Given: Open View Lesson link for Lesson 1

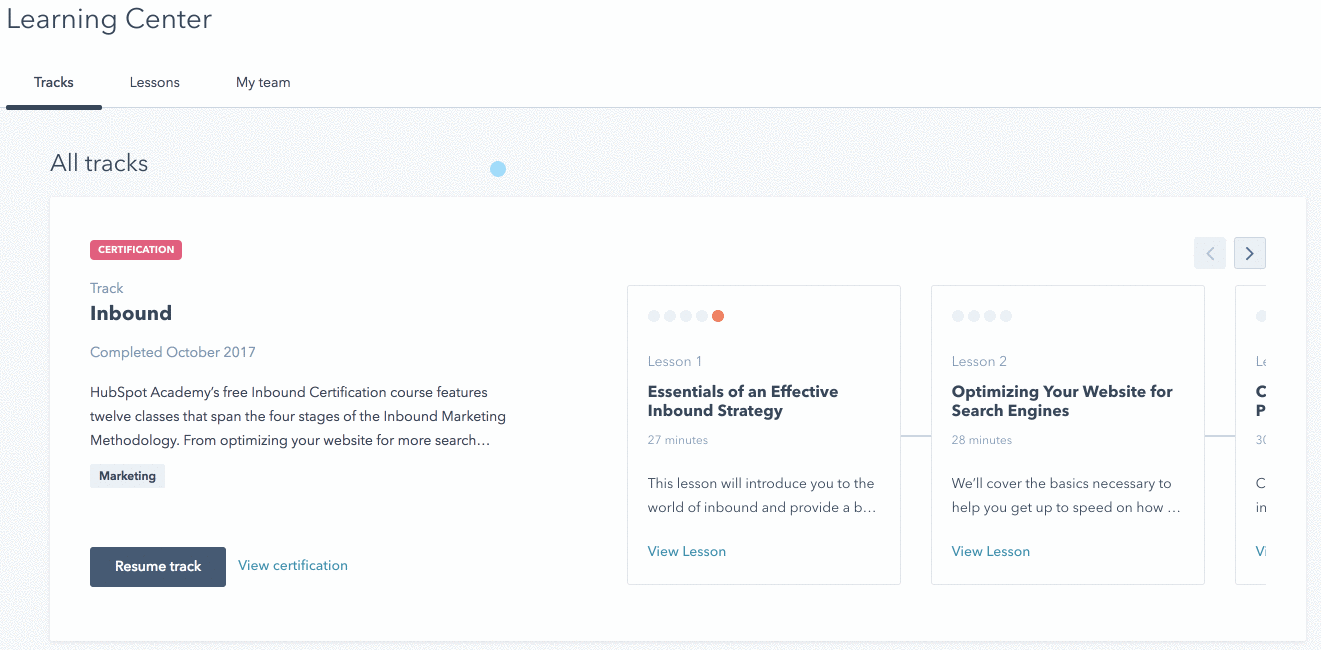Looking at the screenshot, I should [687, 551].
